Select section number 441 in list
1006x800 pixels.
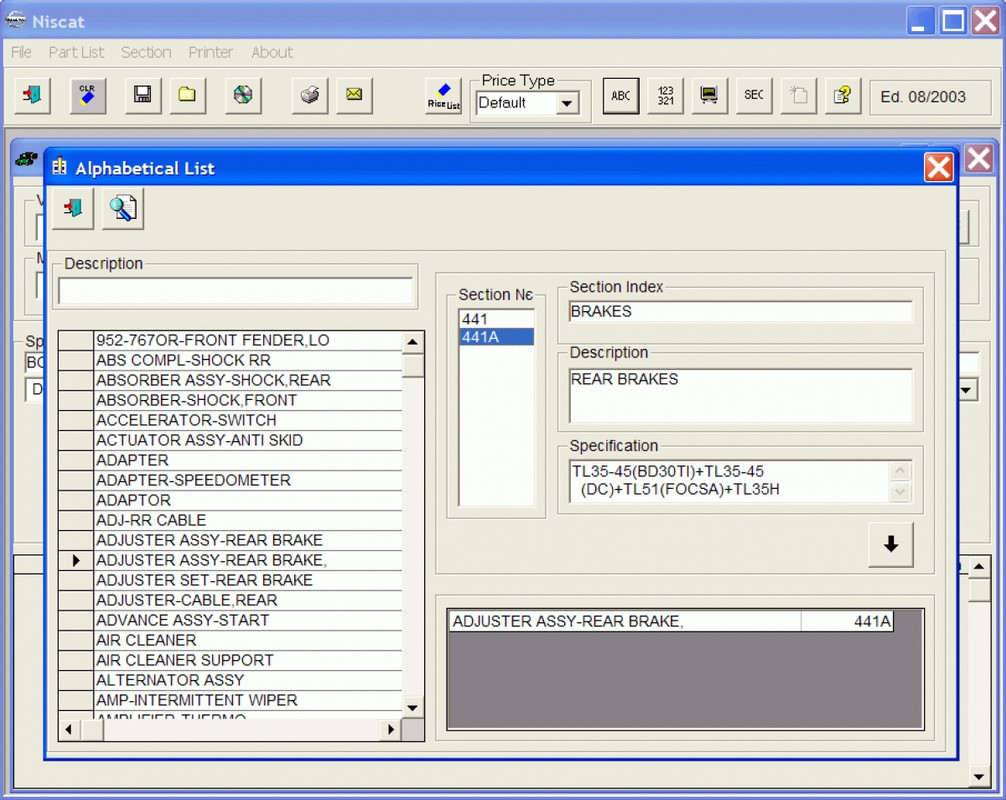coord(497,319)
